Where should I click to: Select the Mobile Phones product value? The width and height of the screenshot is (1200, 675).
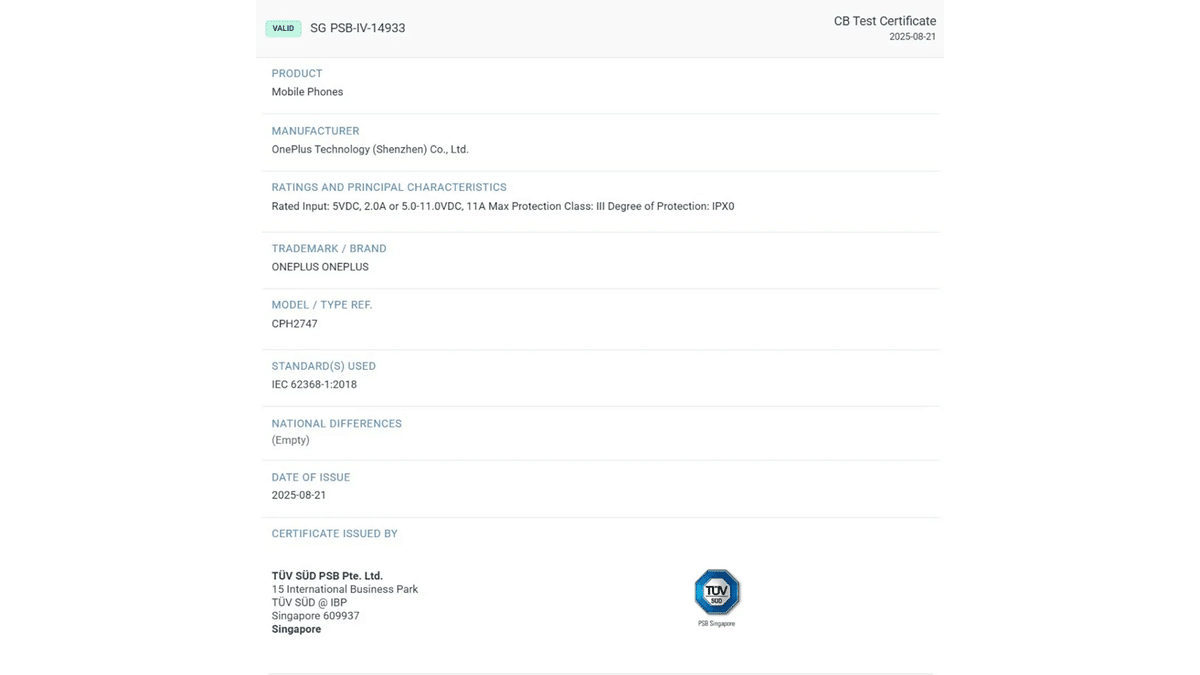click(307, 92)
